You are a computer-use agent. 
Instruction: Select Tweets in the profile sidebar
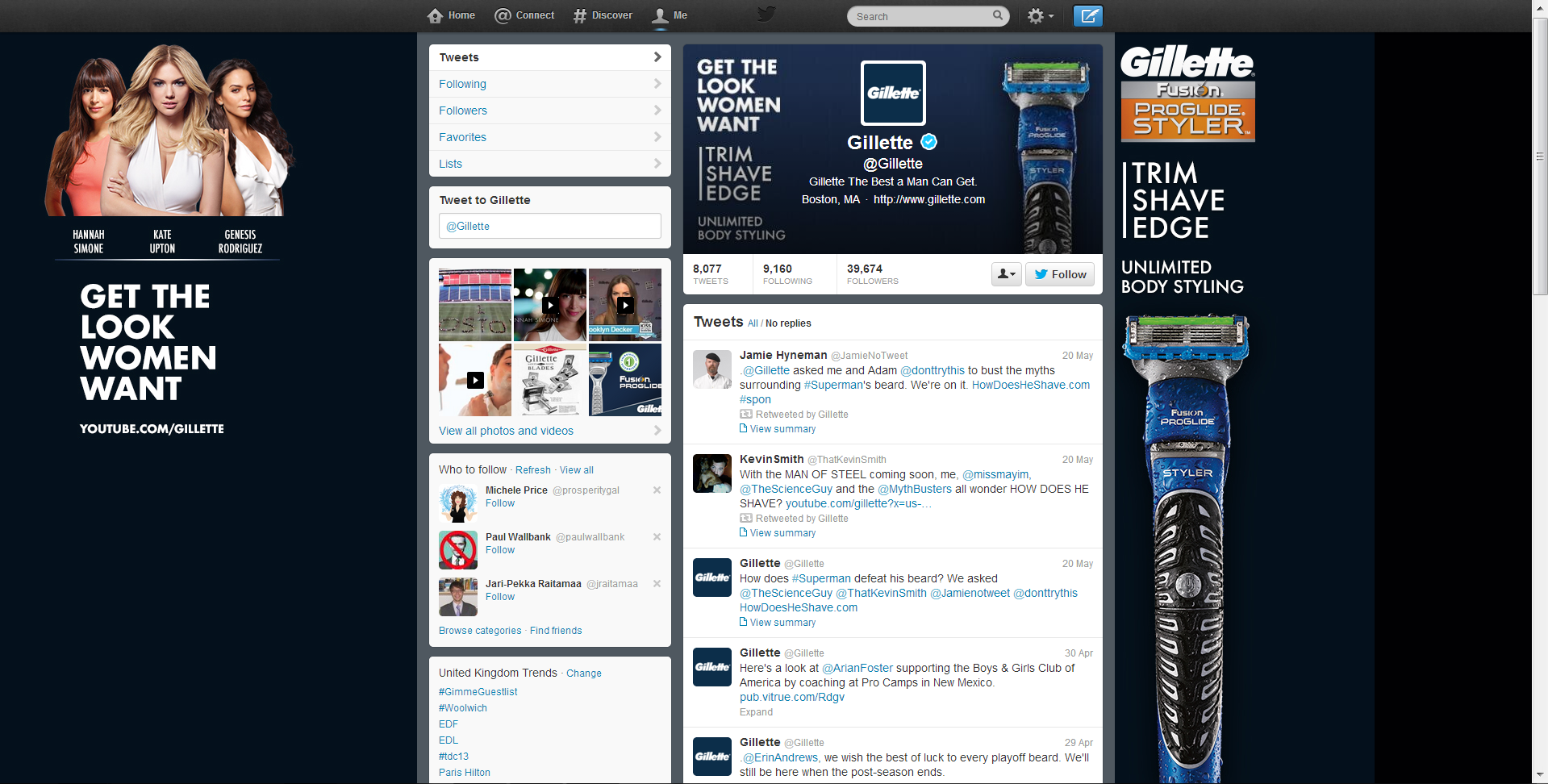pyautogui.click(x=550, y=57)
